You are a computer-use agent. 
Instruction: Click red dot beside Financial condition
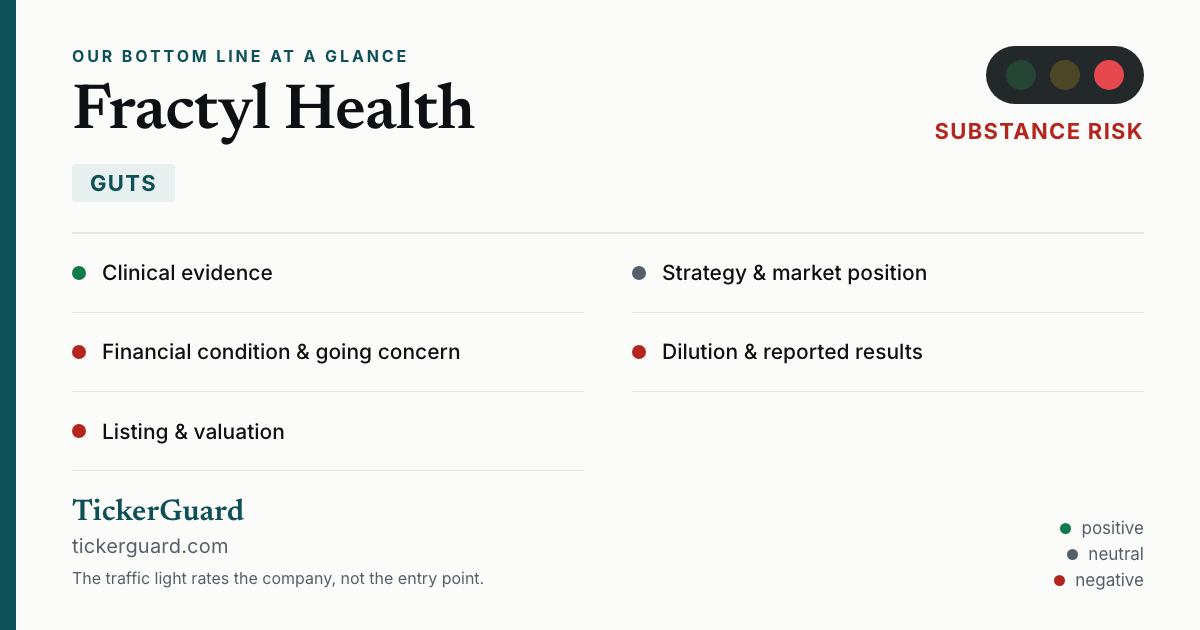point(79,352)
